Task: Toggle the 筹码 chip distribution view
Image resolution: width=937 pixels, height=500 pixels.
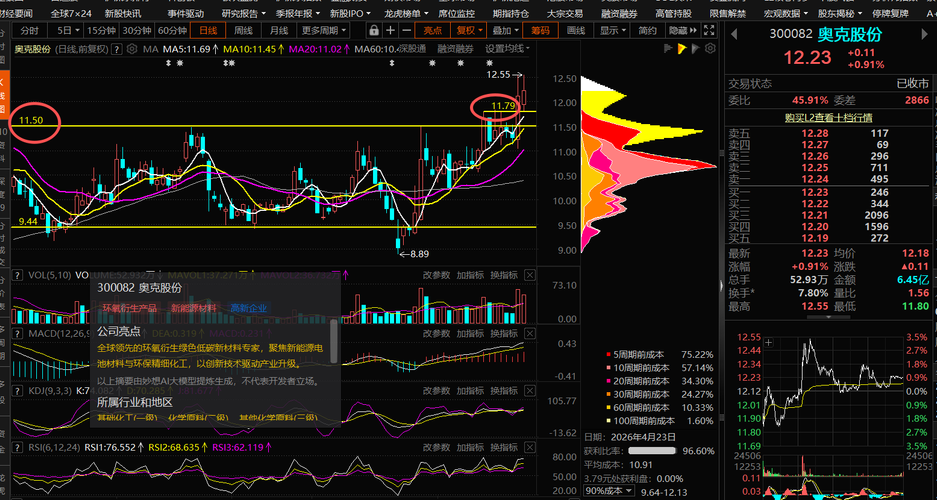Action: click(540, 30)
